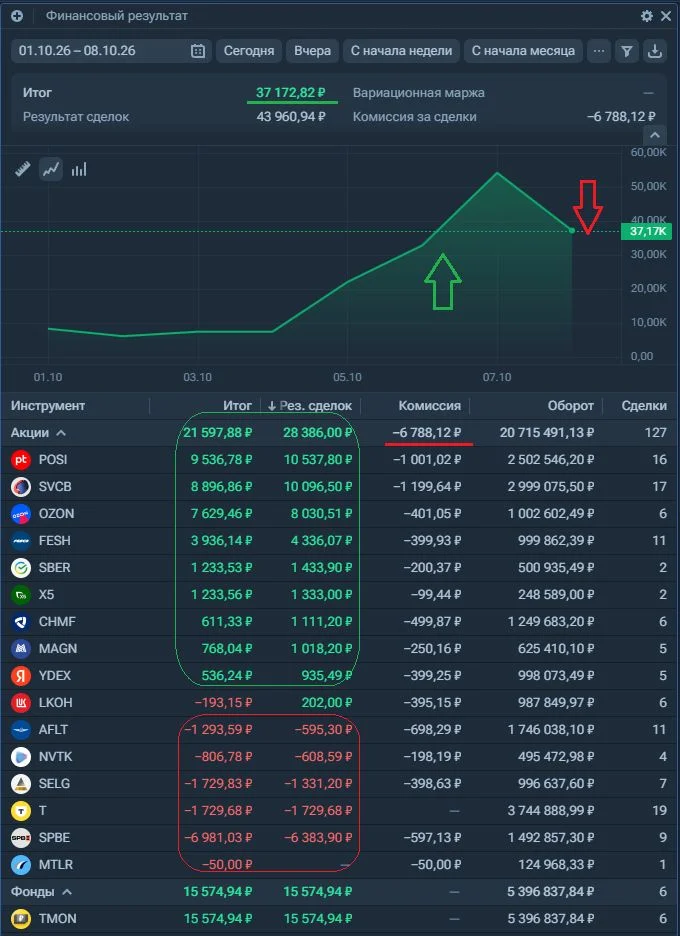This screenshot has width=680, height=936.
Task: Click YDEX instrument logo
Action: click(21, 676)
